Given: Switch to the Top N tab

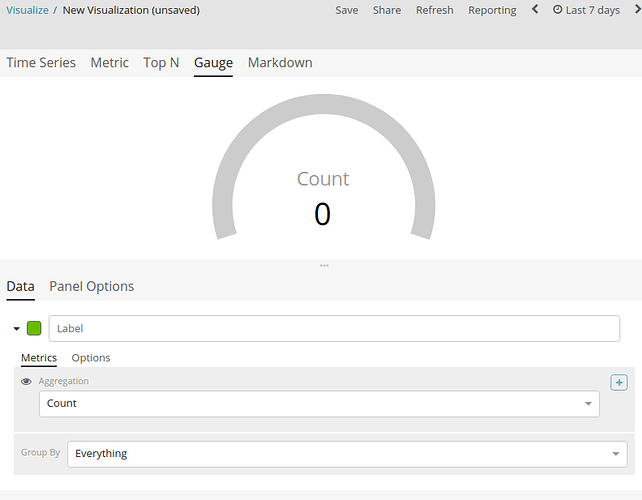Looking at the screenshot, I should click(x=161, y=63).
